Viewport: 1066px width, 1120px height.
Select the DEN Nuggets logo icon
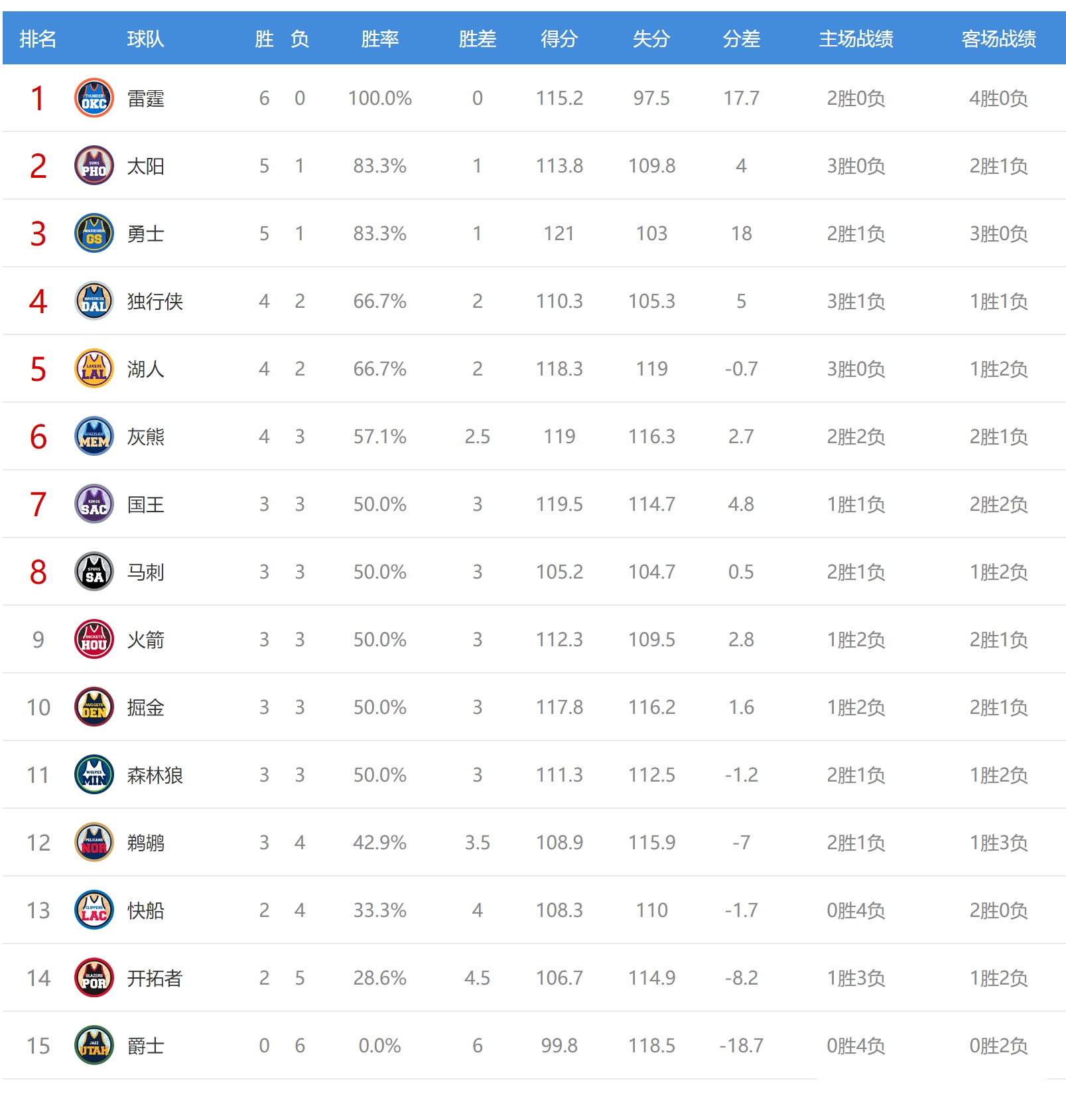(x=94, y=707)
